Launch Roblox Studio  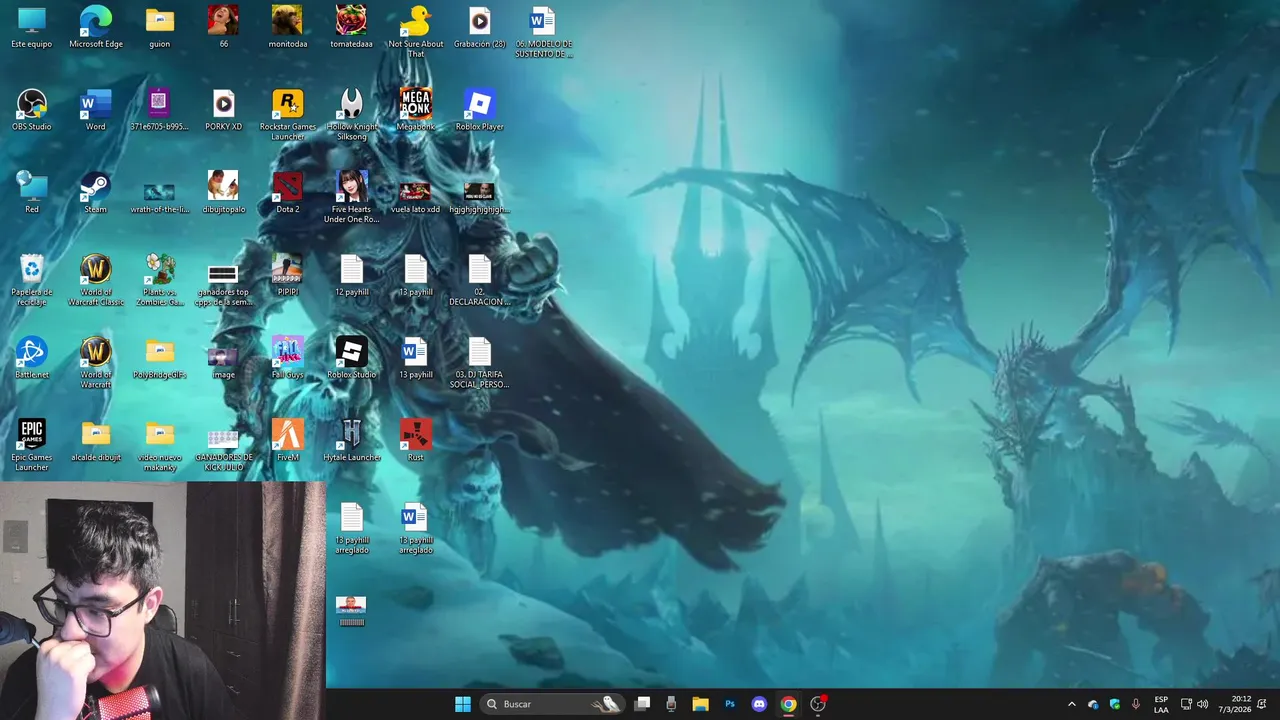[351, 358]
